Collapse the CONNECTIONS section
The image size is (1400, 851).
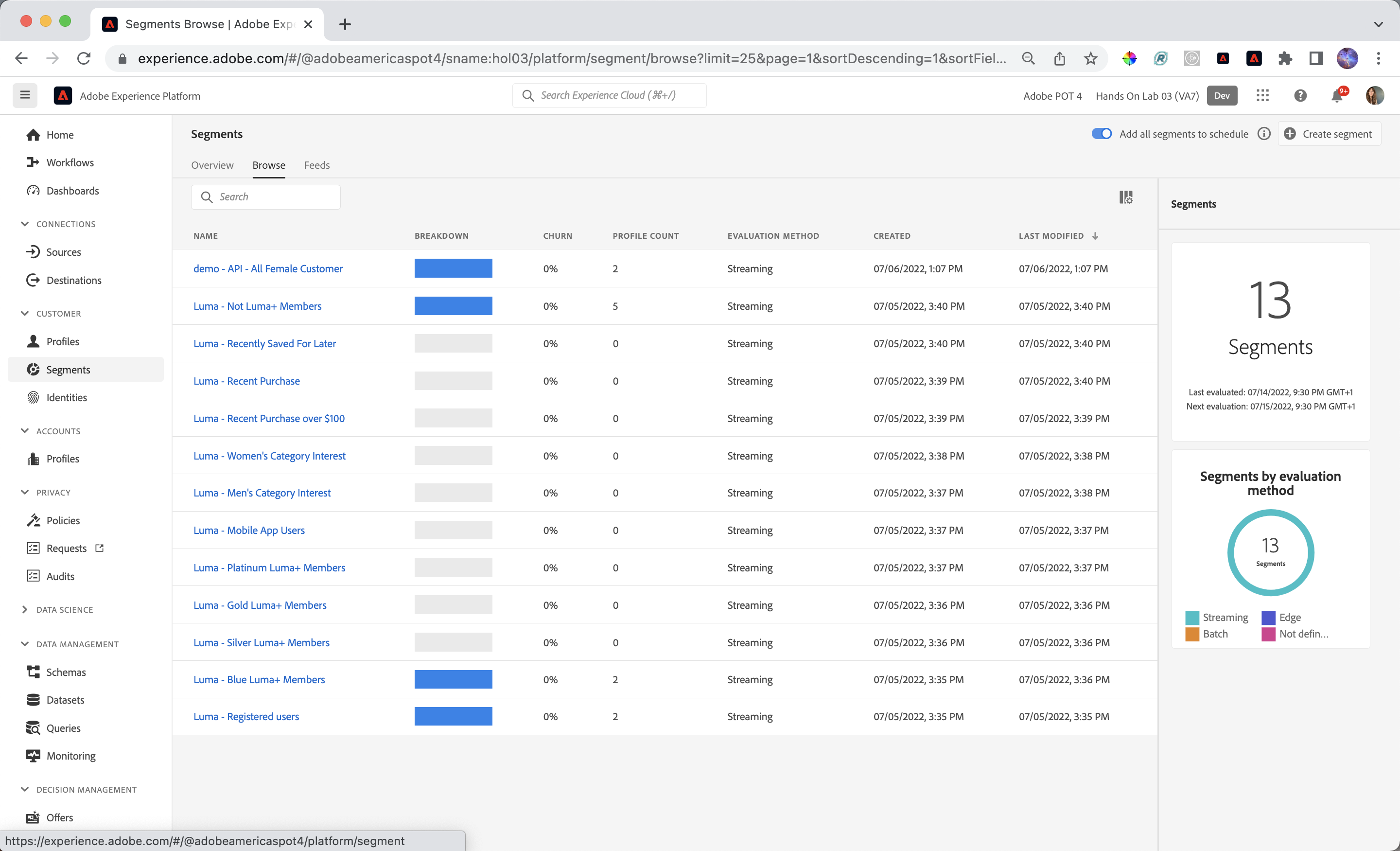(x=25, y=224)
